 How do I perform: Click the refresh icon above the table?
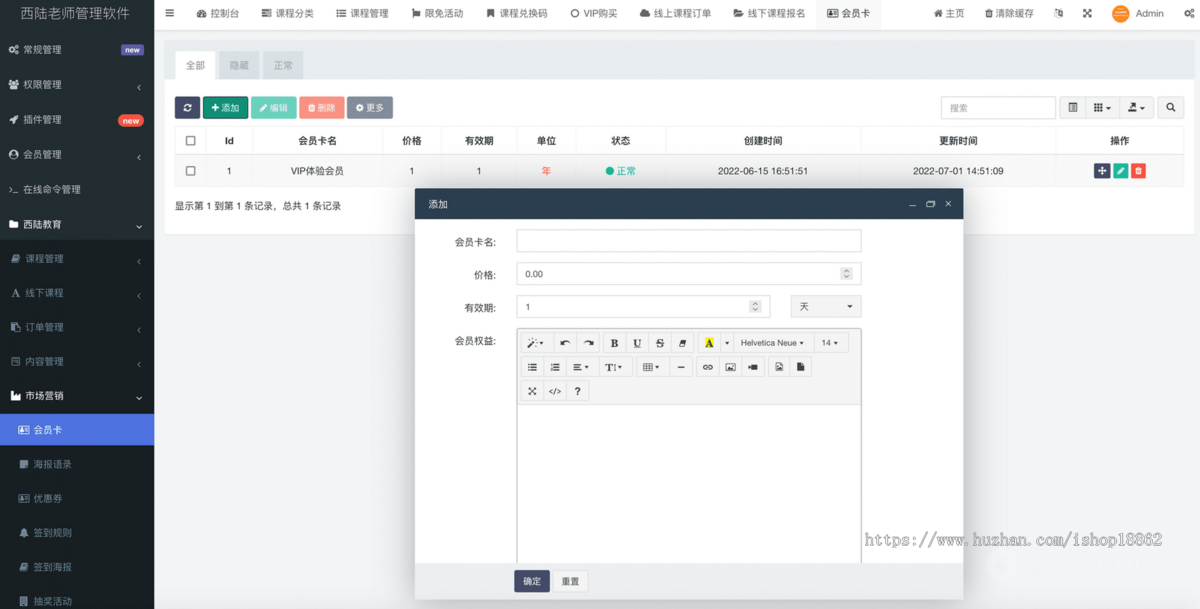187,107
